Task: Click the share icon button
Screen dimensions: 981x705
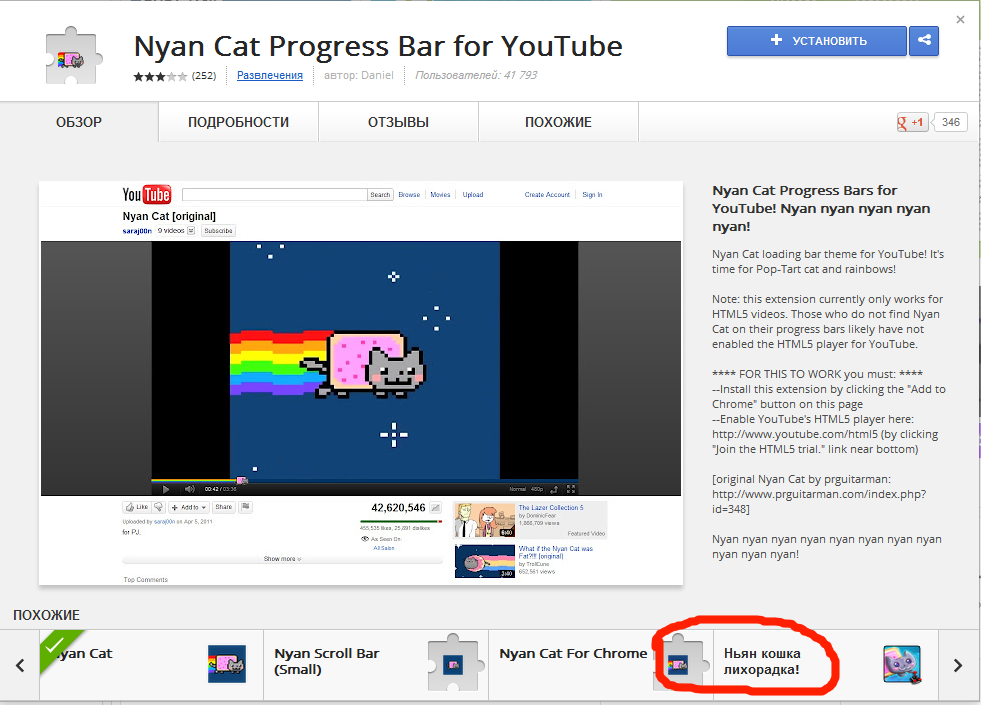Action: click(x=924, y=41)
